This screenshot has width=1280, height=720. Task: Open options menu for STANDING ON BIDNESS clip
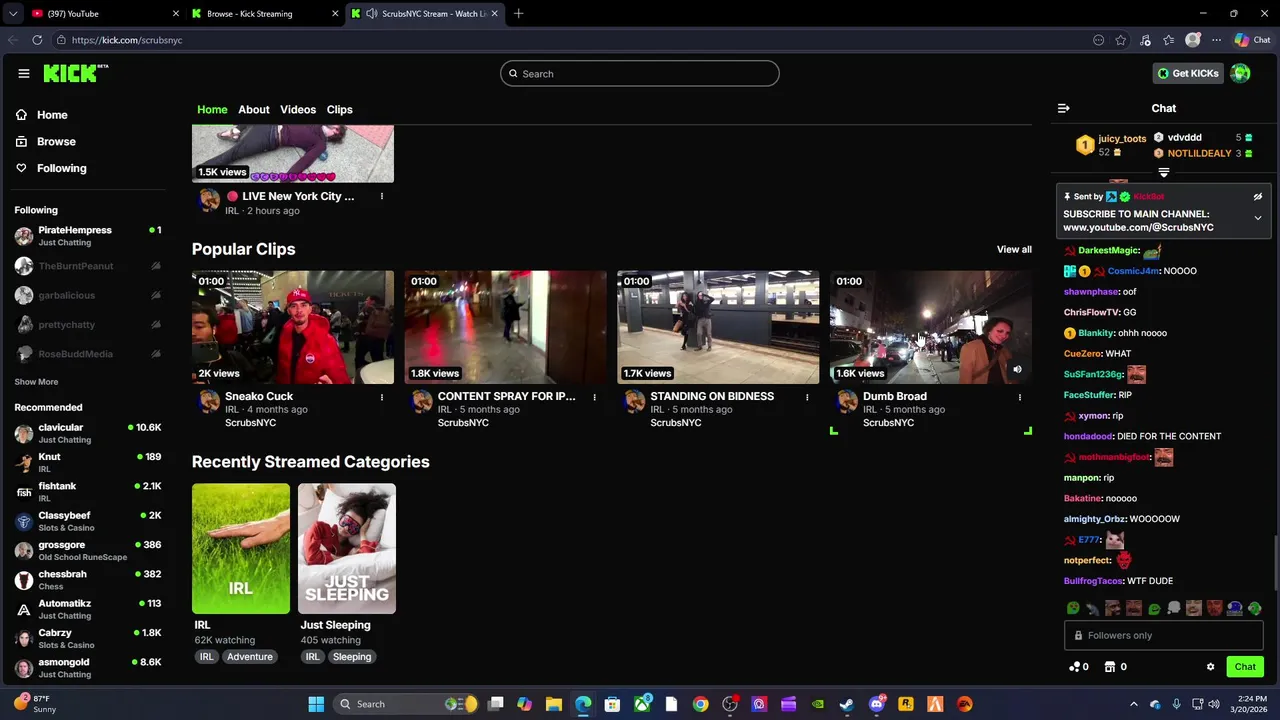pos(807,397)
